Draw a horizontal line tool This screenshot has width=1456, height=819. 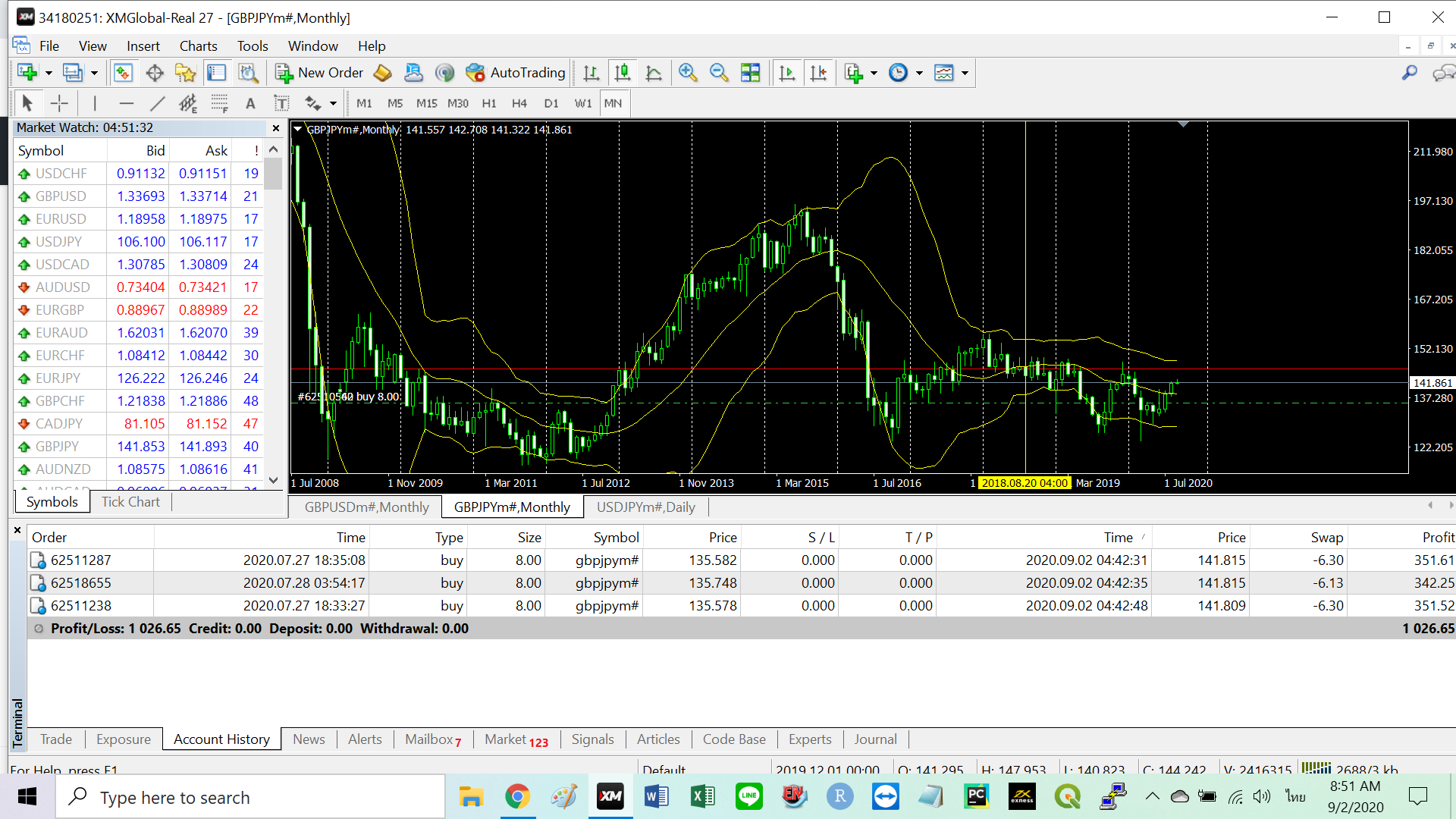[x=126, y=103]
